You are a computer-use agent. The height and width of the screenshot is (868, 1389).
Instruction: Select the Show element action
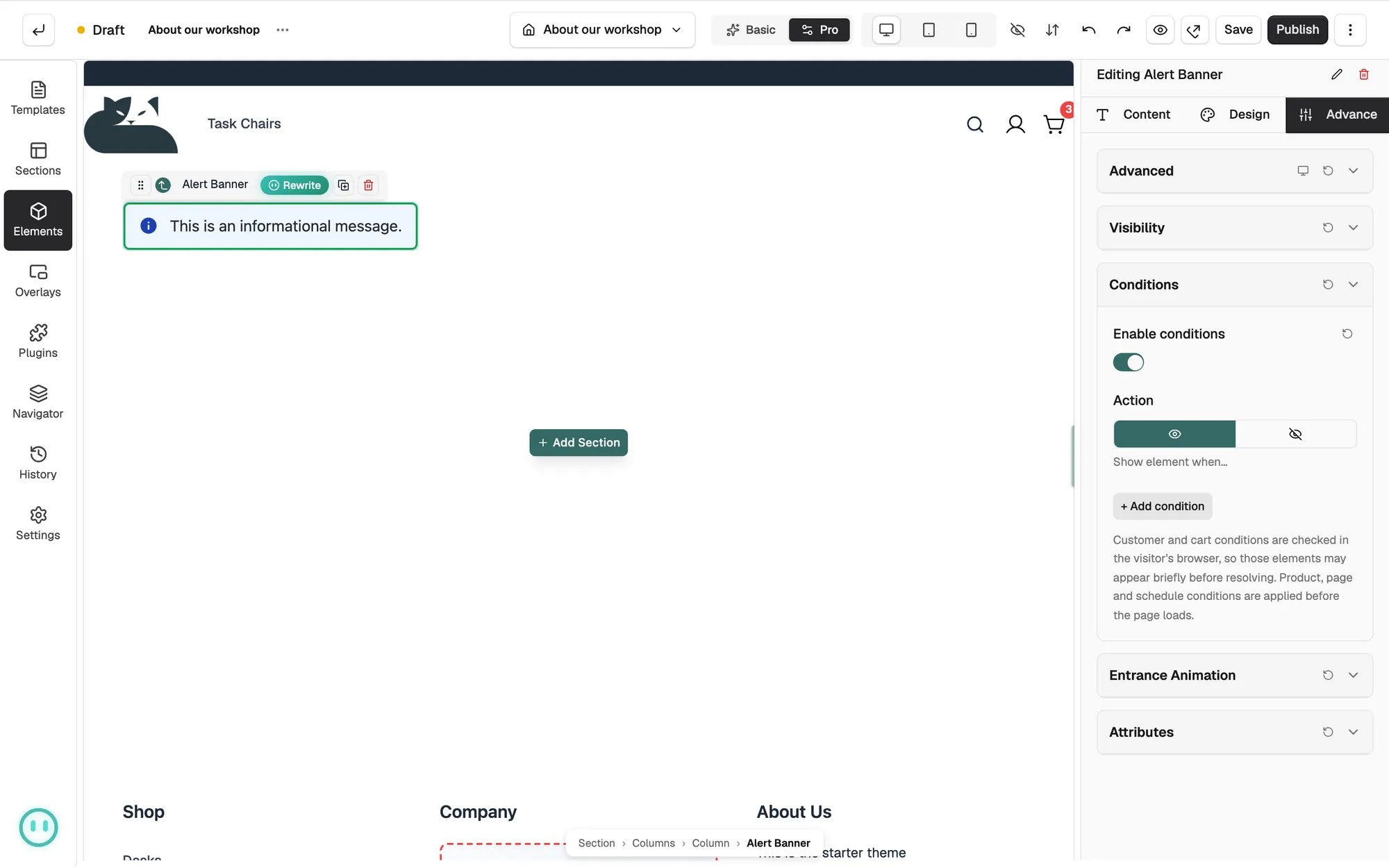1174,434
